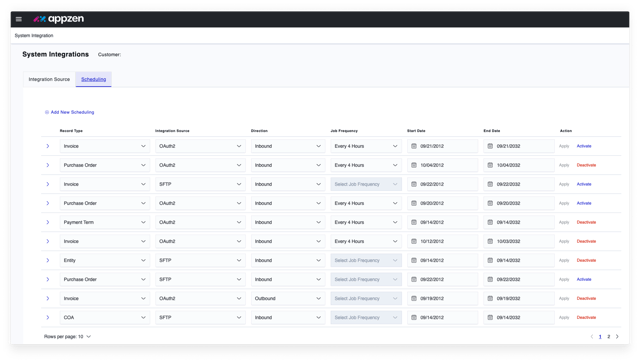Deactivate the Outbound Invoice schedule
This screenshot has width=640, height=363.
point(586,298)
